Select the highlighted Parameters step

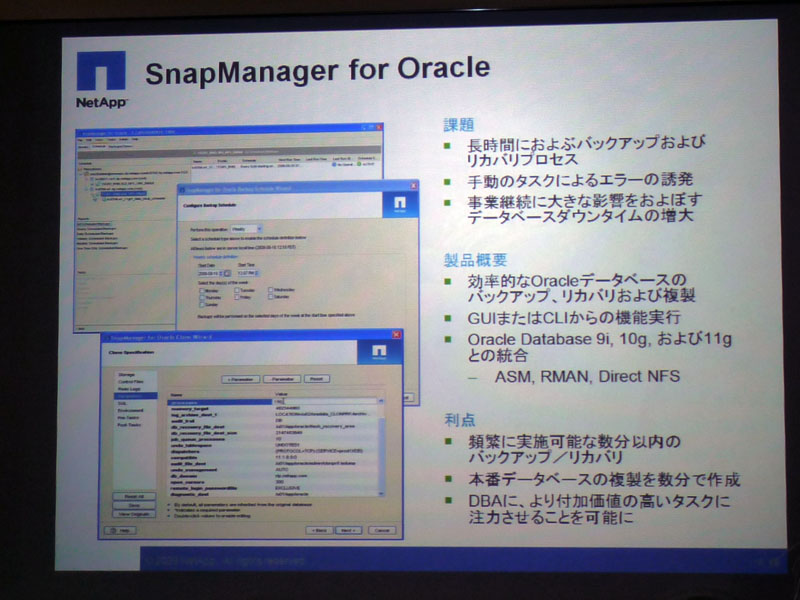coord(136,396)
